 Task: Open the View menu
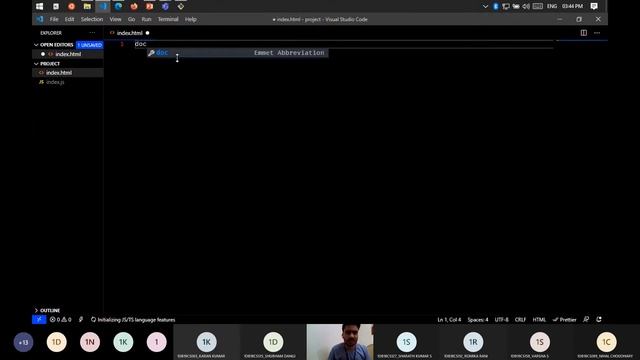point(115,19)
